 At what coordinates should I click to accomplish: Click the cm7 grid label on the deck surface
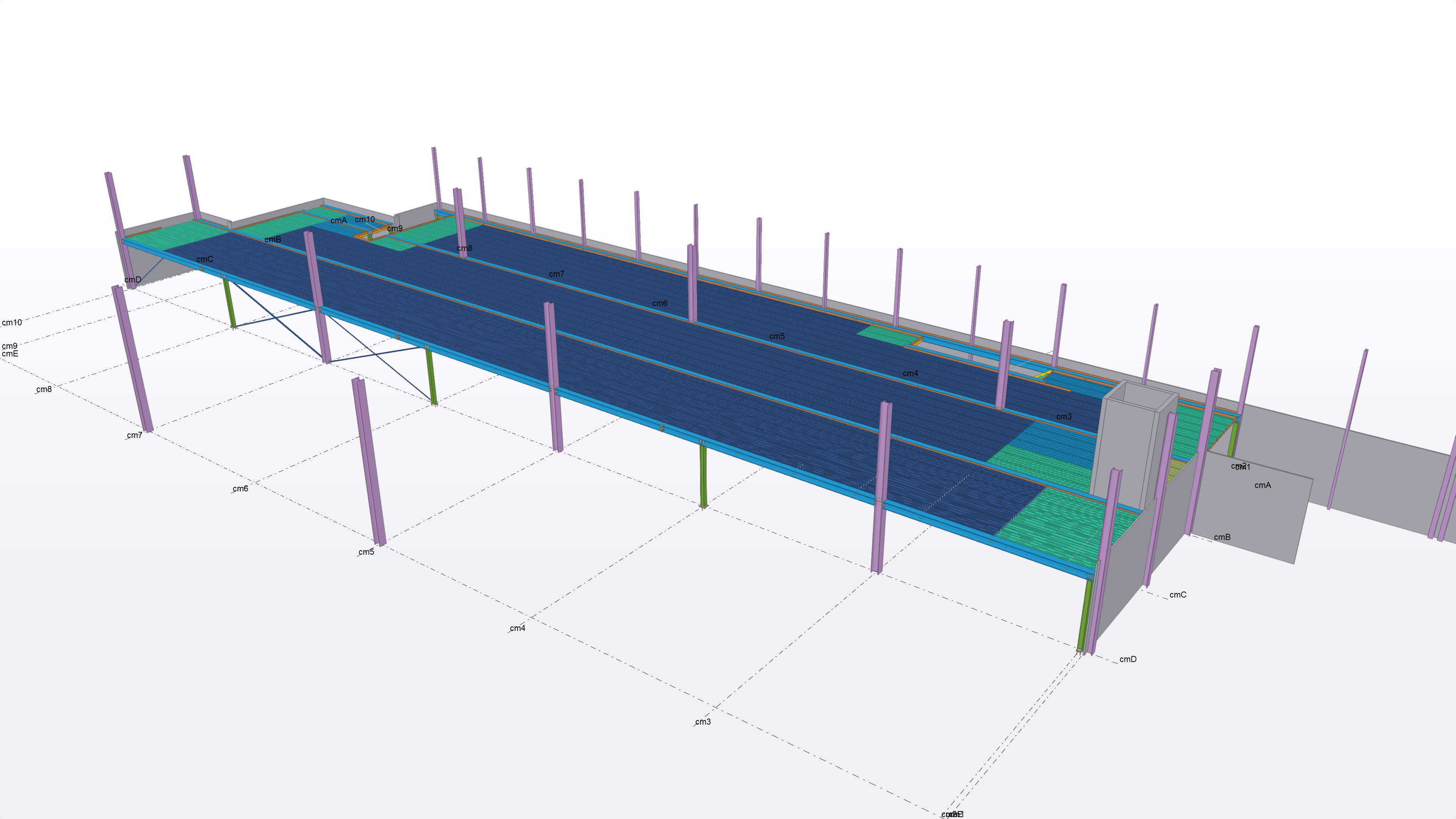556,273
